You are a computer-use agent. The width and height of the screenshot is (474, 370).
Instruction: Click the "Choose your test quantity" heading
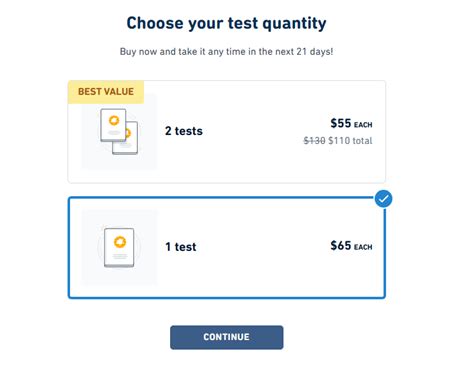(227, 24)
